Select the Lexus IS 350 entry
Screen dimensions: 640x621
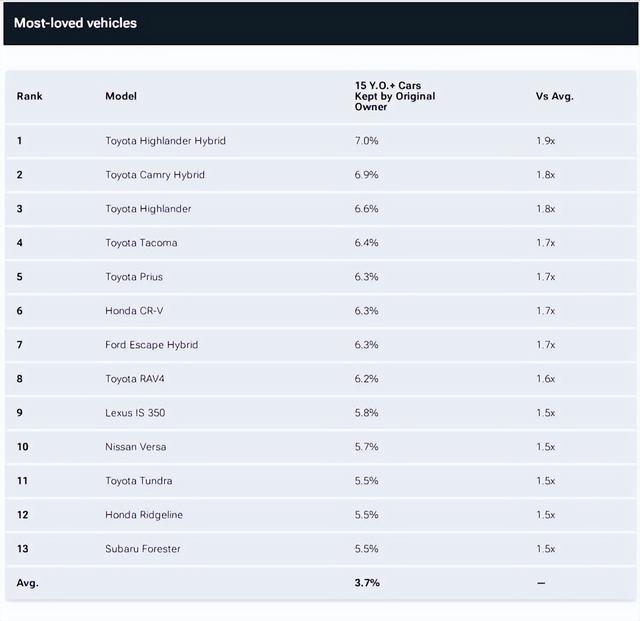click(135, 413)
